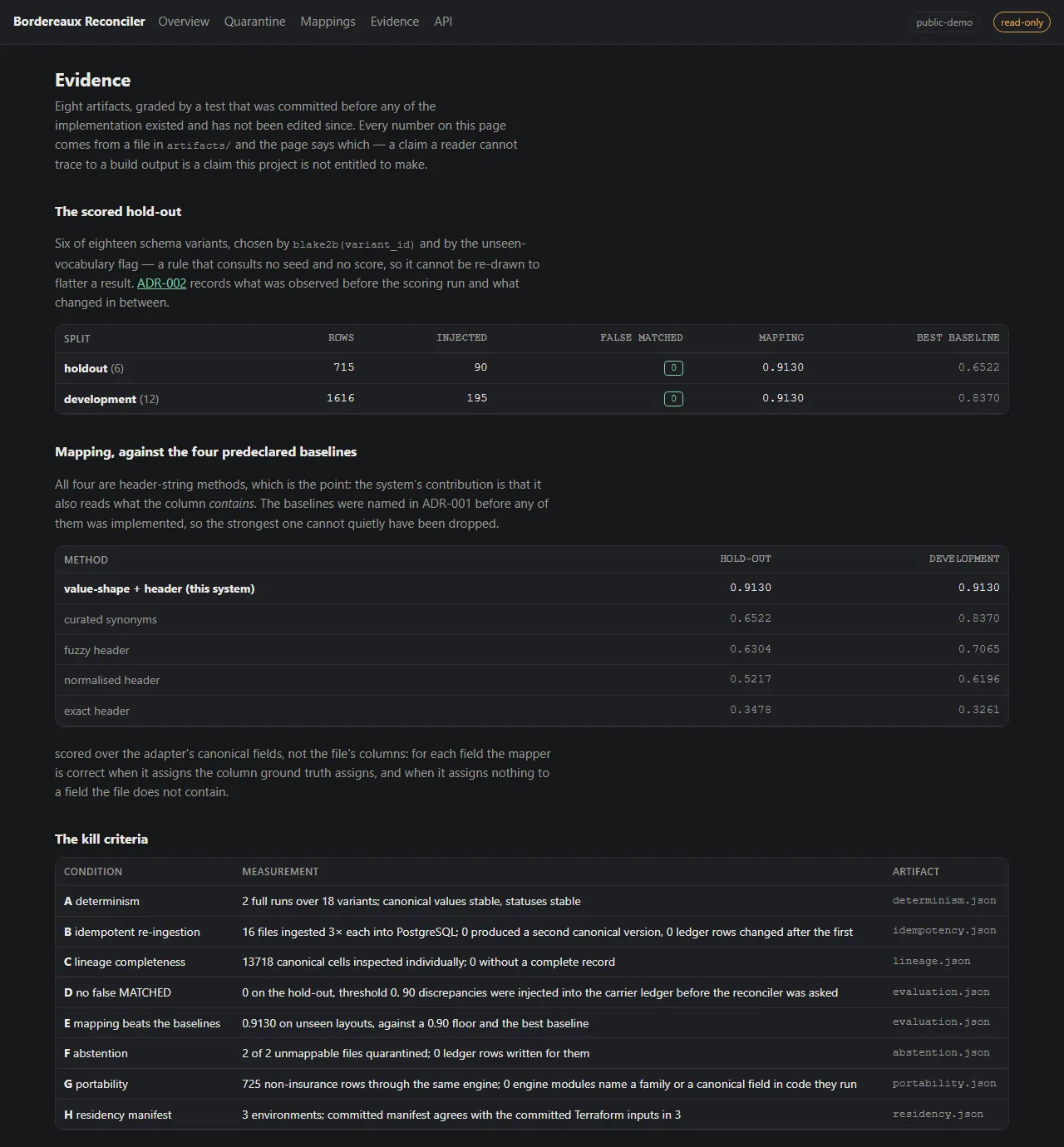Click the exact header method label
Image resolution: width=1064 pixels, height=1147 pixels.
coord(96,711)
